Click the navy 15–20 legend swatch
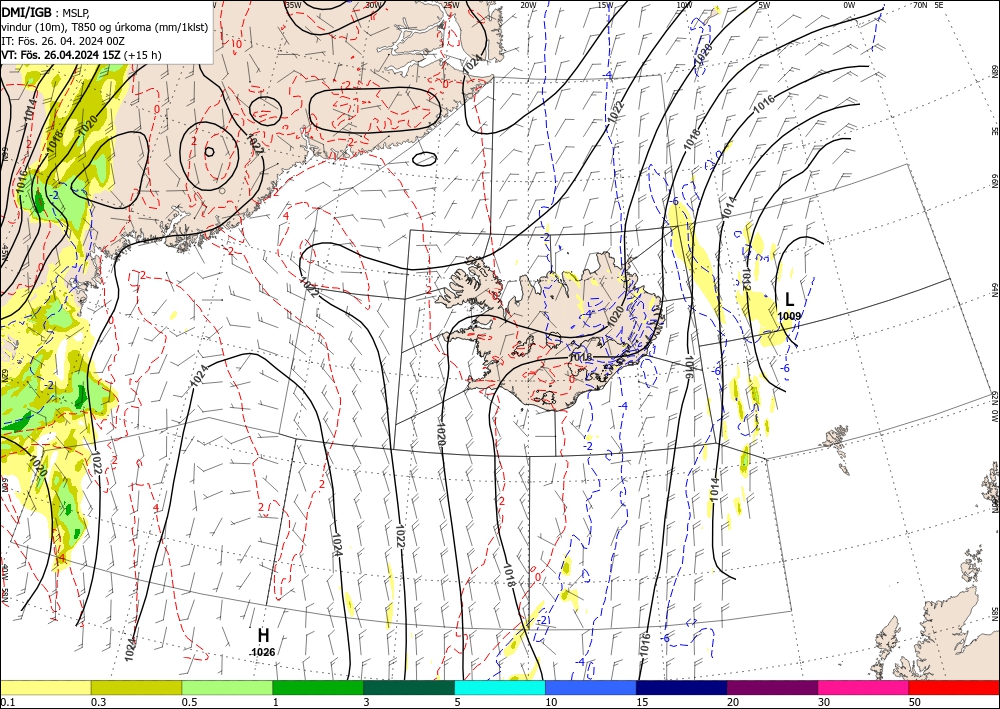The image size is (1000, 709). pyautogui.click(x=682, y=687)
